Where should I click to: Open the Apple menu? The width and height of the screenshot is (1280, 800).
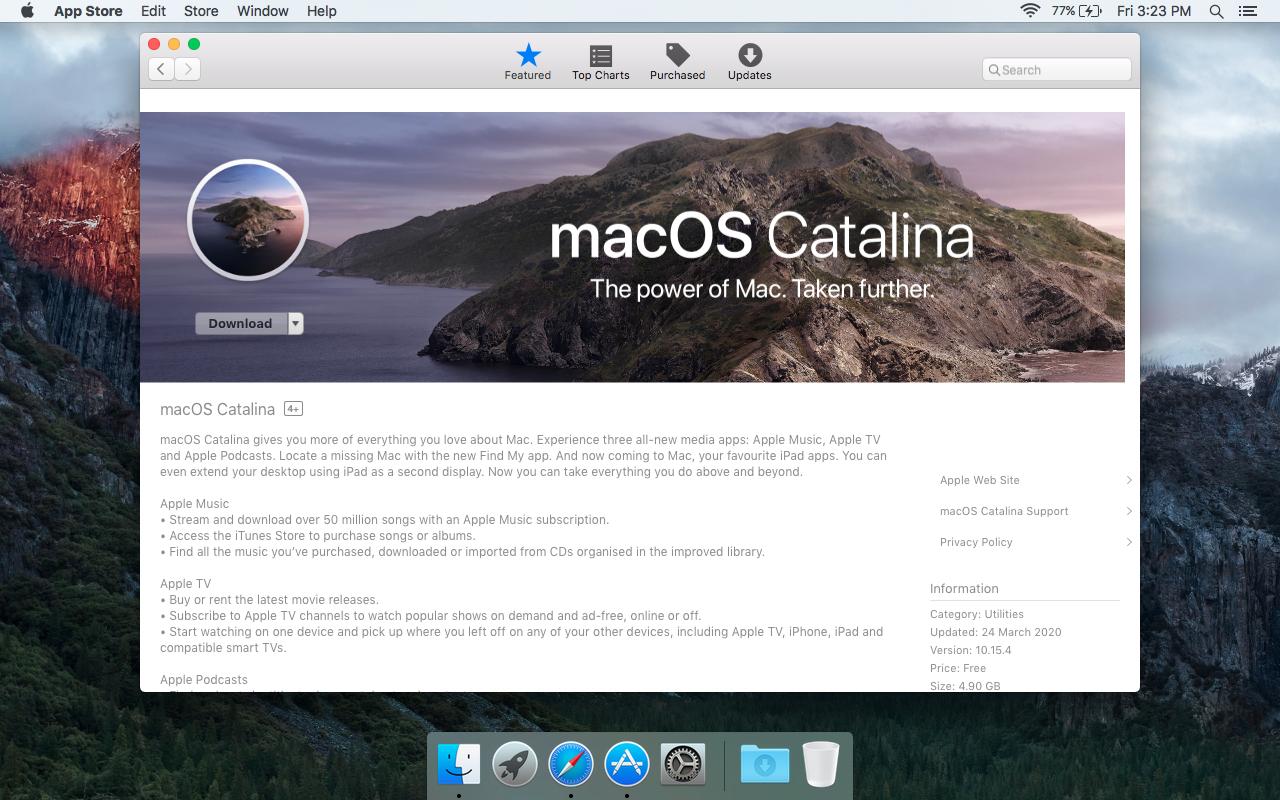pyautogui.click(x=27, y=11)
